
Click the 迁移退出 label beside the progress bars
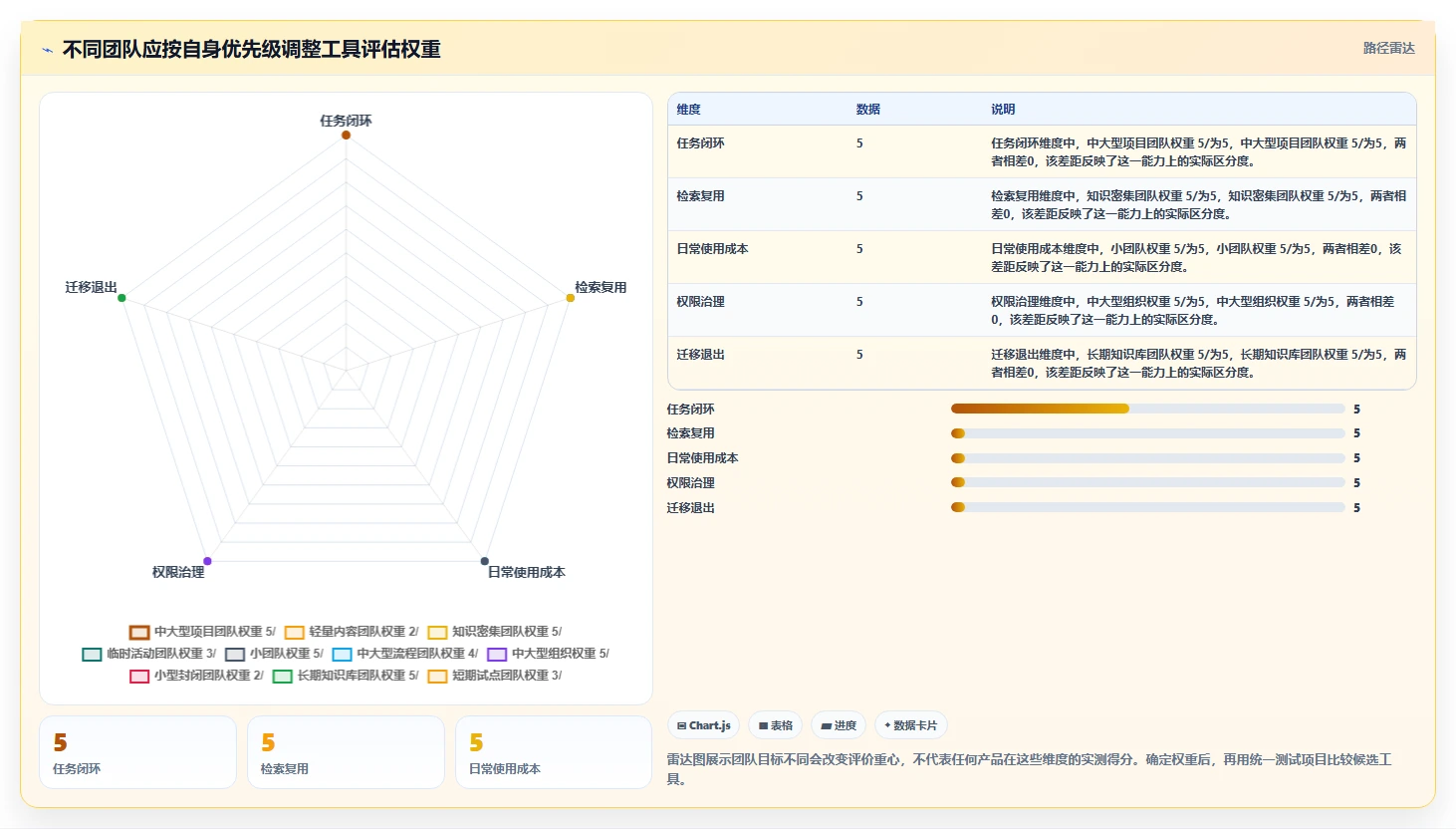click(691, 508)
